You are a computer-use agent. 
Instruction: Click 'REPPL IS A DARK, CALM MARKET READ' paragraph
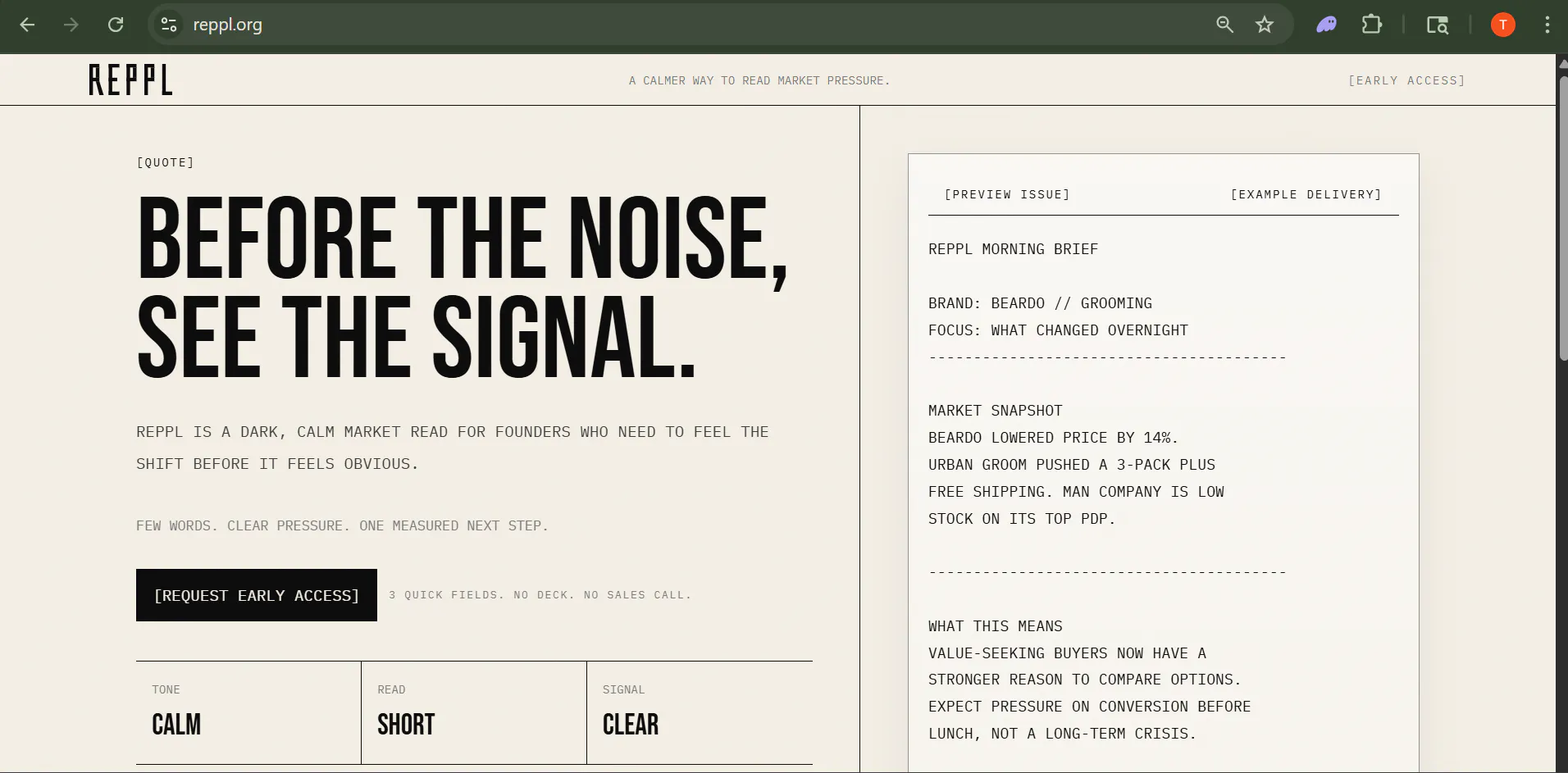tap(453, 448)
